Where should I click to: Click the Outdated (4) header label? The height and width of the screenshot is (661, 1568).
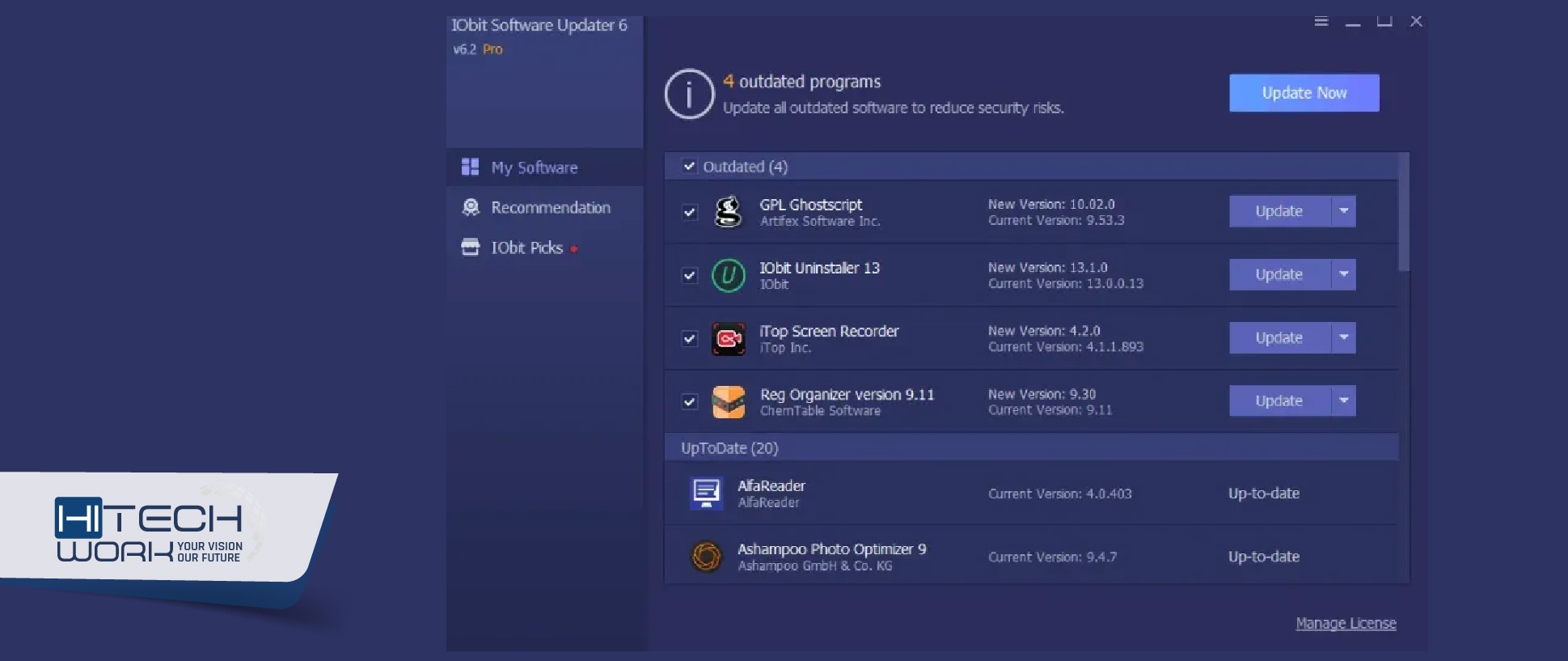click(745, 167)
